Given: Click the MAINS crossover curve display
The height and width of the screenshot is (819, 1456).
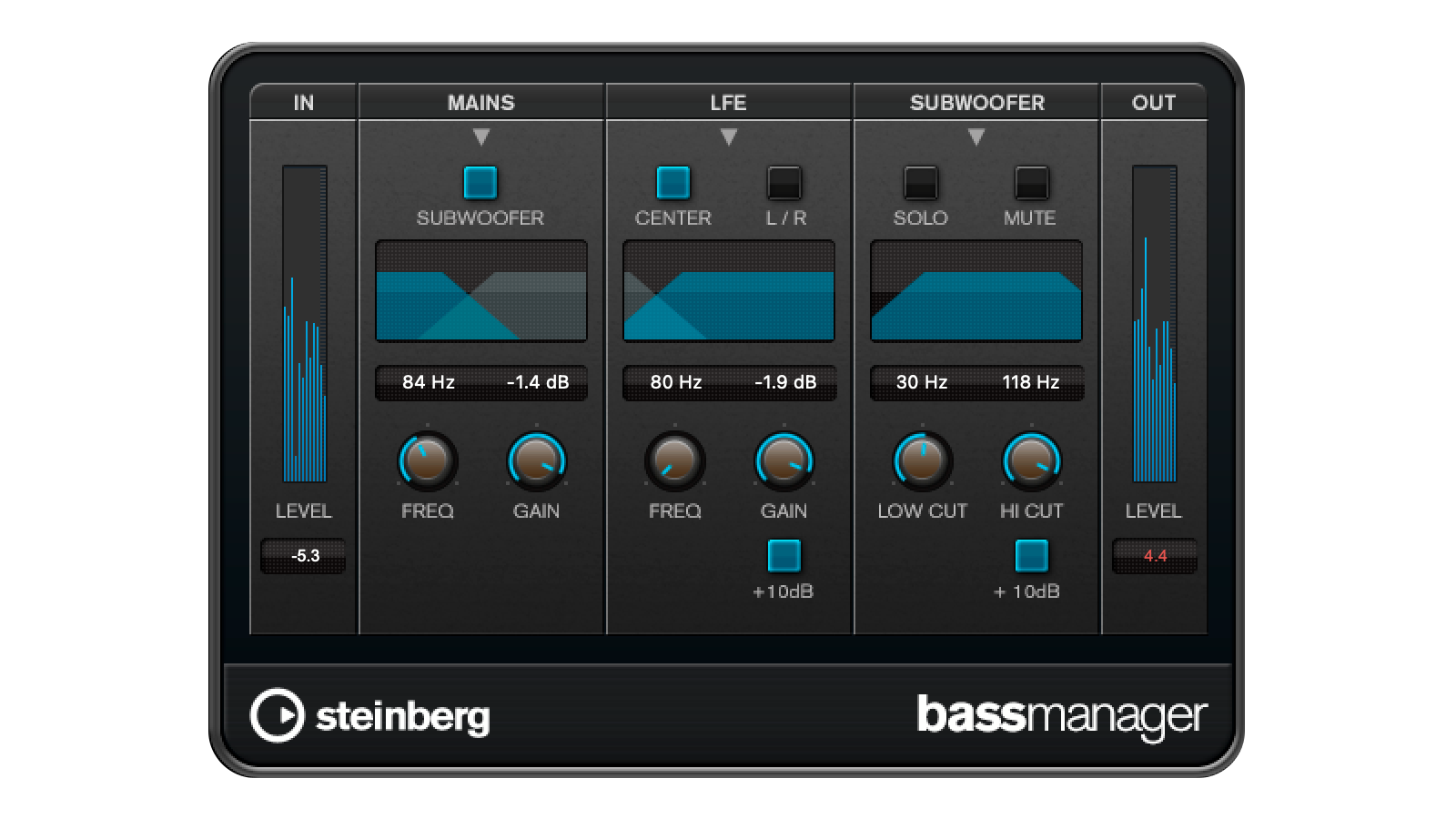Looking at the screenshot, I should pyautogui.click(x=481, y=289).
